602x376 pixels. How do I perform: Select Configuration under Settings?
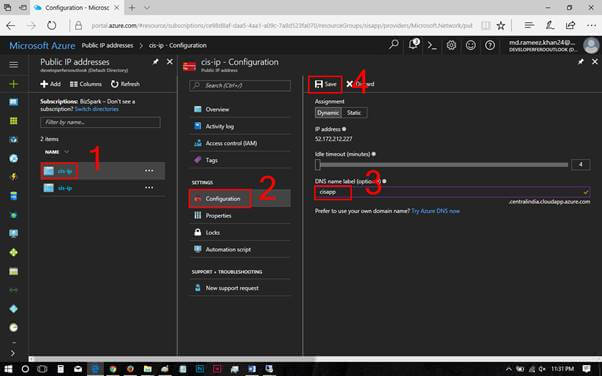240,199
